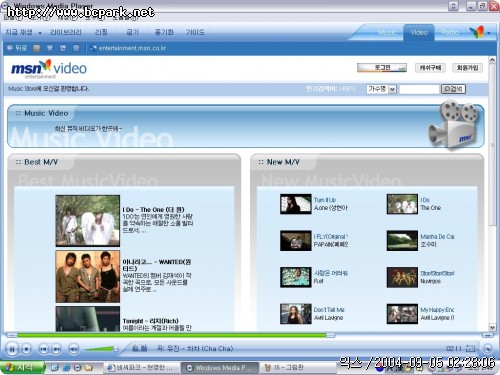Screen dimensions: 500x375
Task: Open the WANTED trio video thumbnail
Action: pos(88,277)
